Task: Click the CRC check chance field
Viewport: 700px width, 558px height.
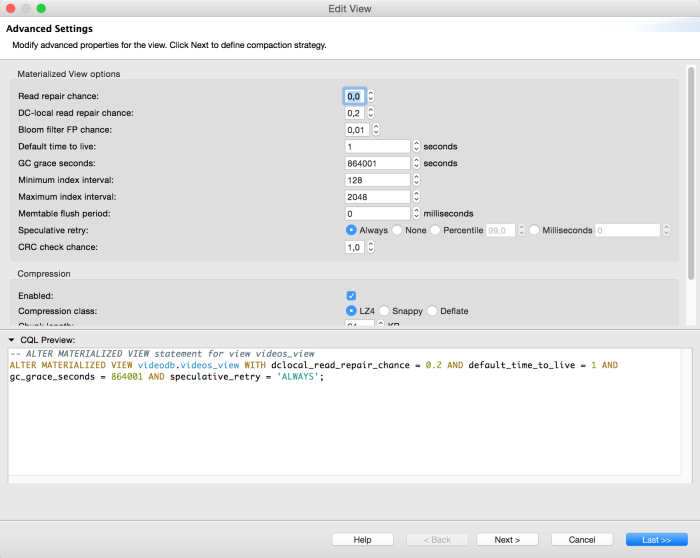Action: click(x=354, y=247)
